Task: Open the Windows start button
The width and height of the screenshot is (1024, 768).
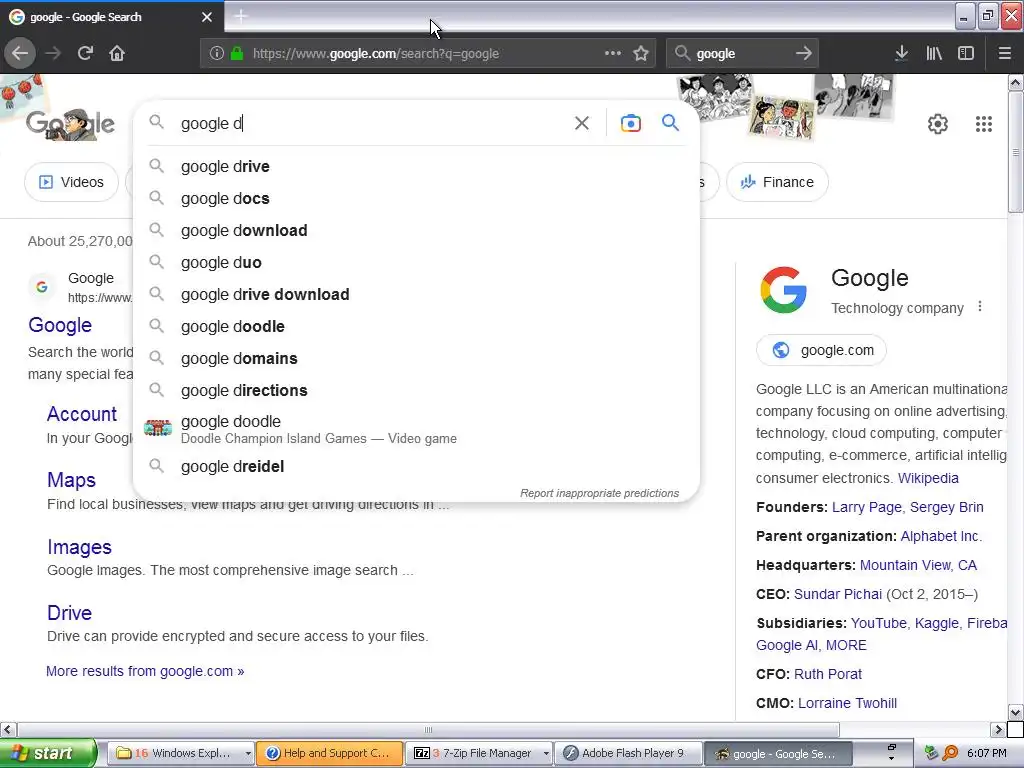Action: (48, 753)
